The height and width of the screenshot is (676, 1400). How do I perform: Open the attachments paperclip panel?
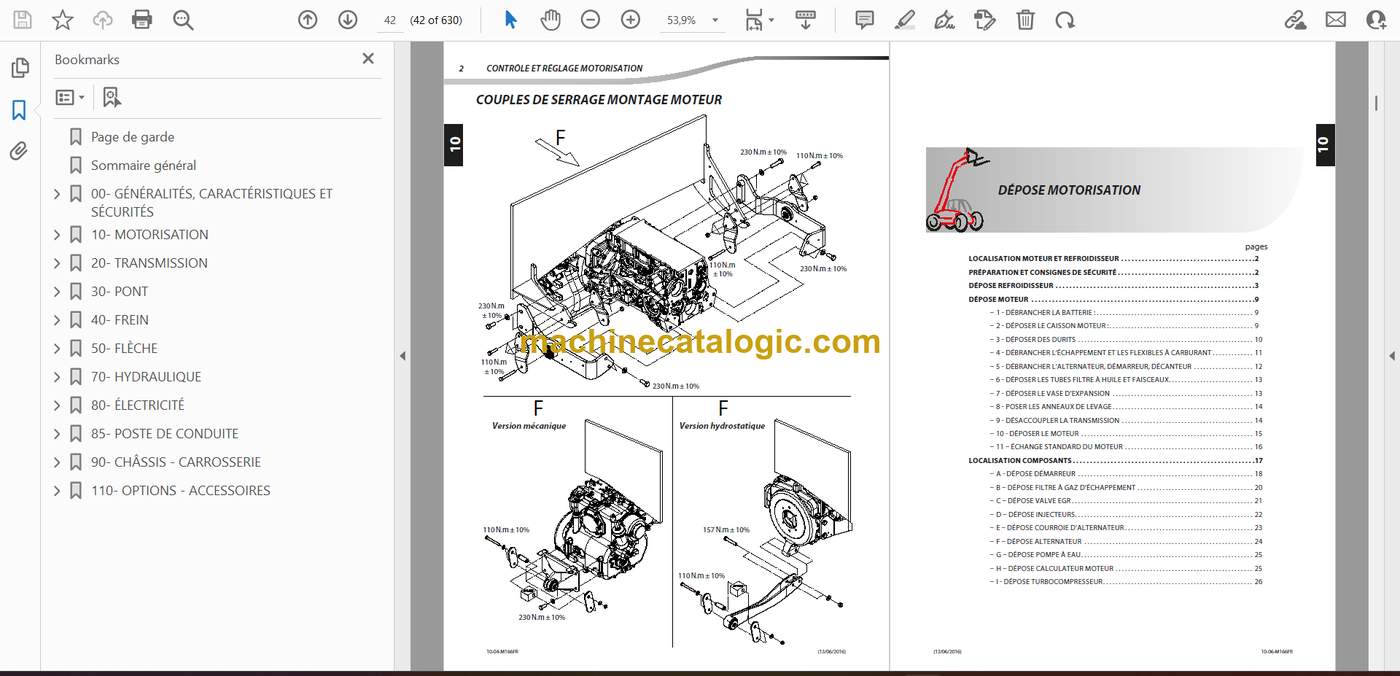pos(19,151)
